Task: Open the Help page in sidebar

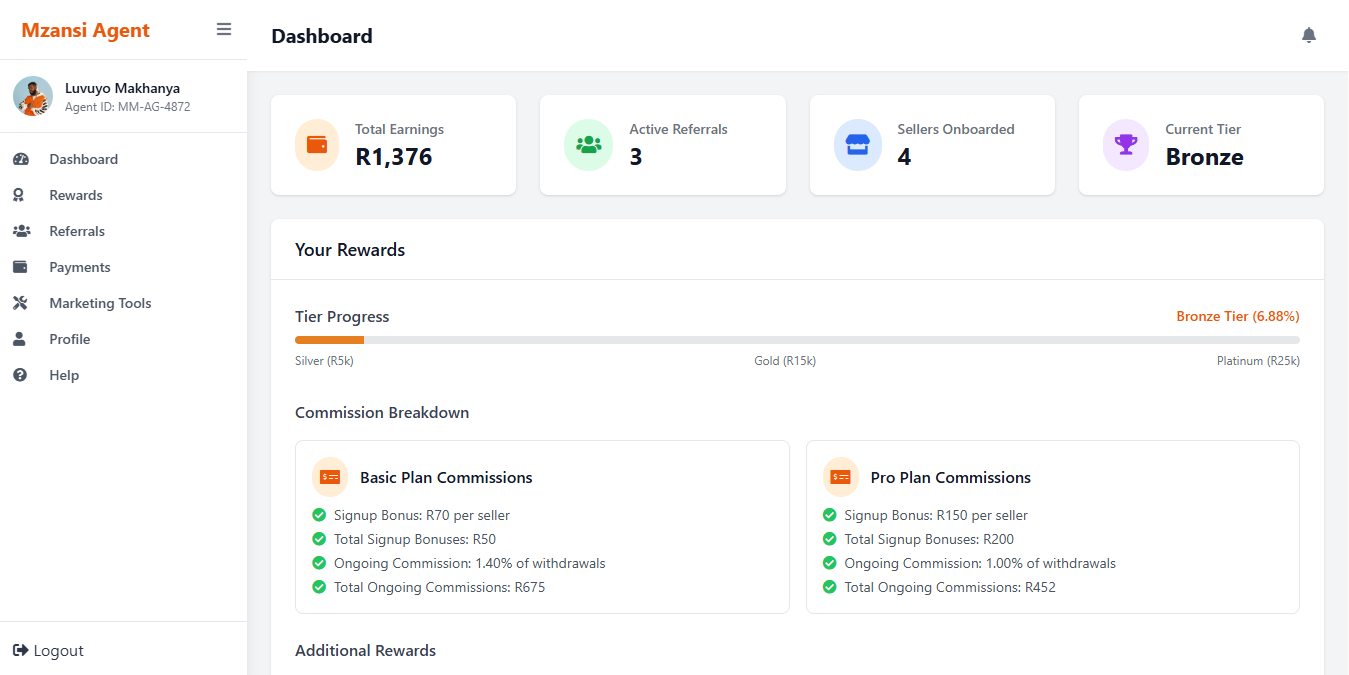Action: [64, 375]
